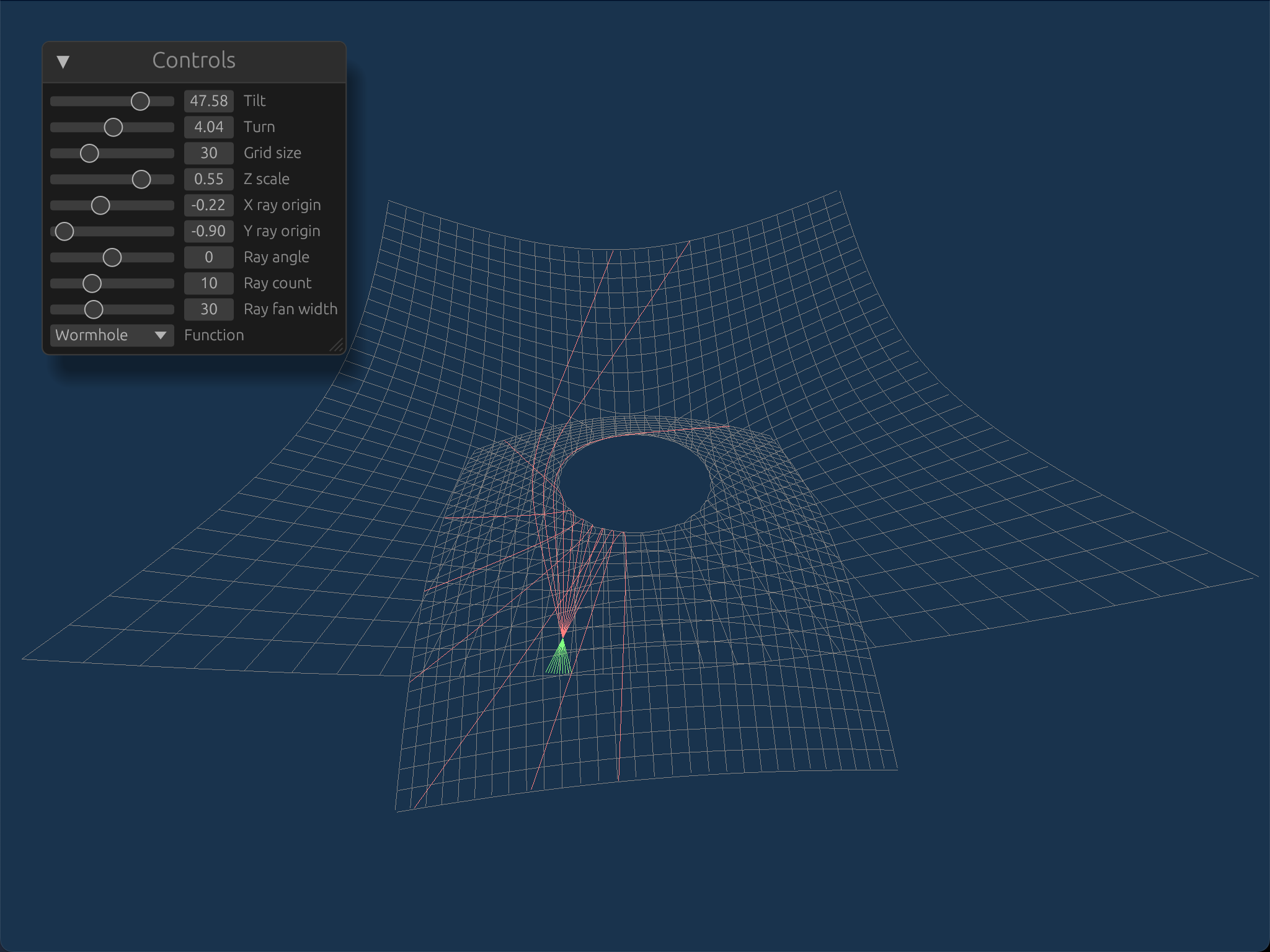Screen dimensions: 1270x952
Task: Click the X ray origin slider knob
Action: pos(100,205)
